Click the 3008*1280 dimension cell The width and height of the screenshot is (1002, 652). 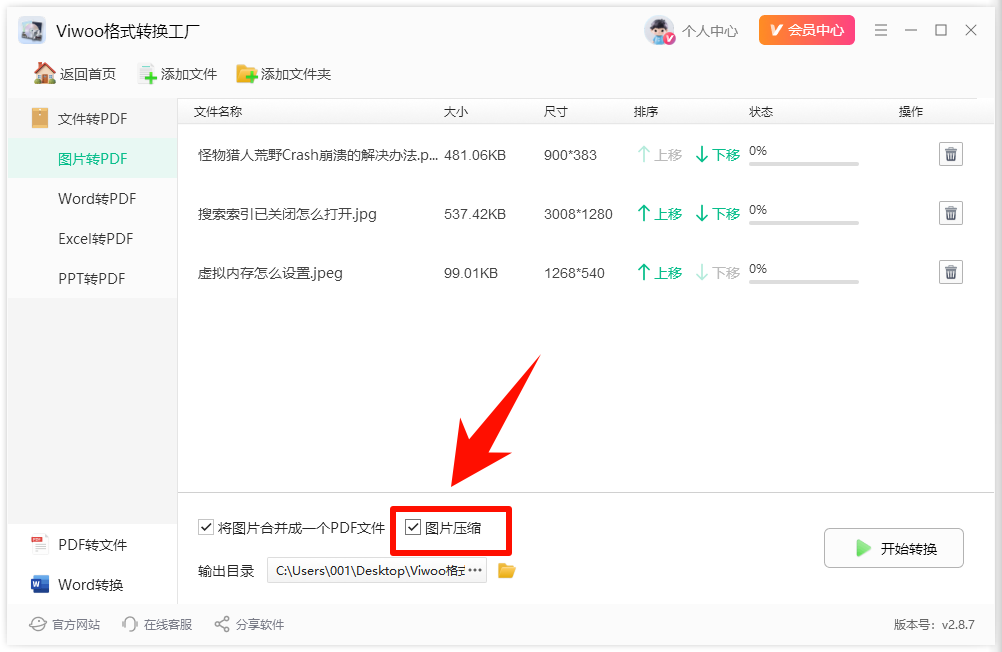point(578,214)
